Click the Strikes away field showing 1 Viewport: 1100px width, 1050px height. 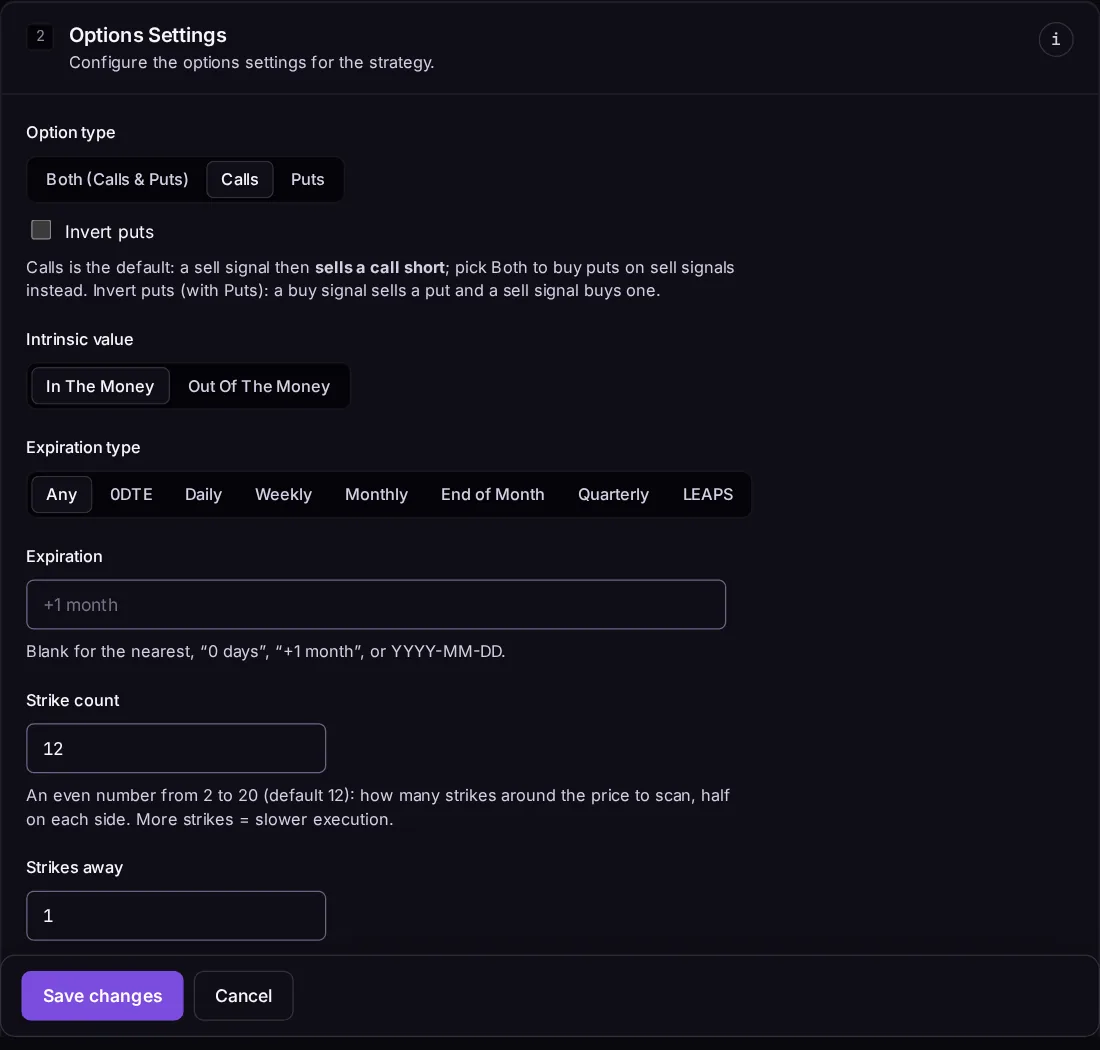[176, 916]
